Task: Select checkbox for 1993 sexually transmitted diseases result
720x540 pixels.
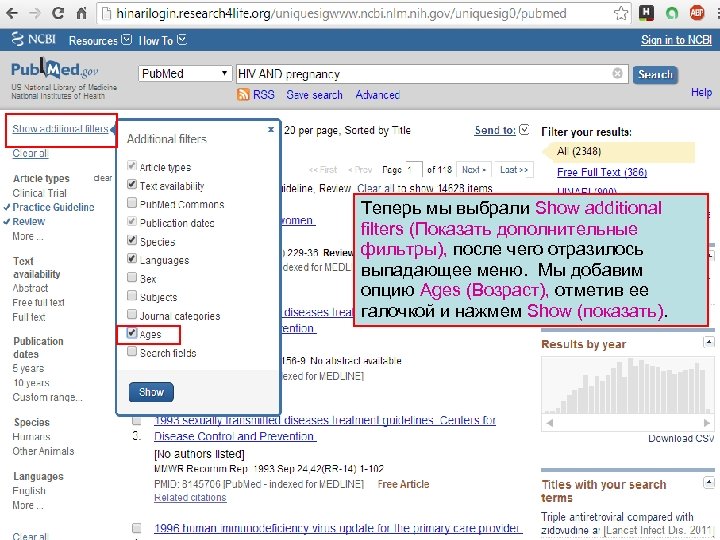Action: [x=136, y=420]
